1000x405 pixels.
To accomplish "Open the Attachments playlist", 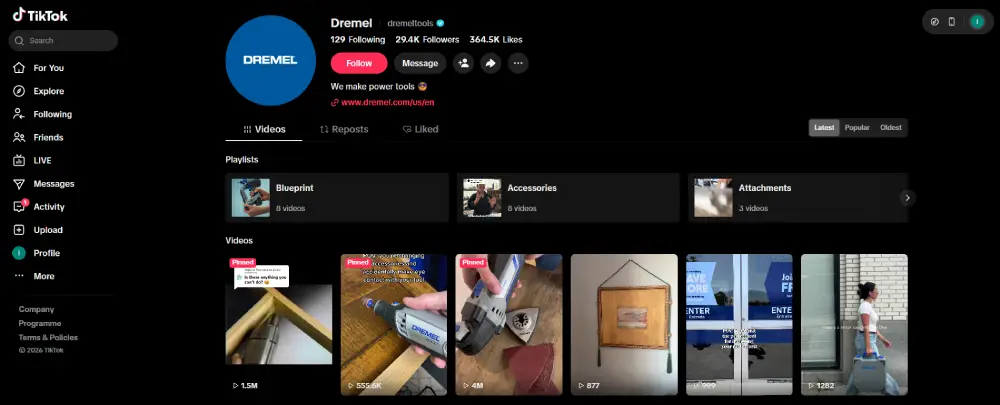I will tap(798, 198).
